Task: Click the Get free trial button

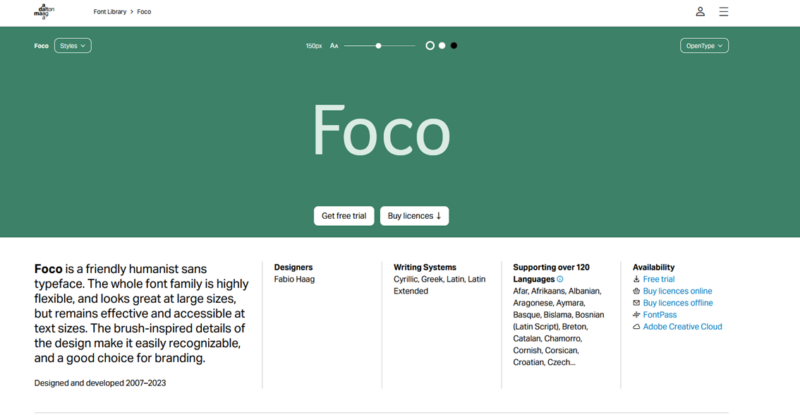Action: 344,216
